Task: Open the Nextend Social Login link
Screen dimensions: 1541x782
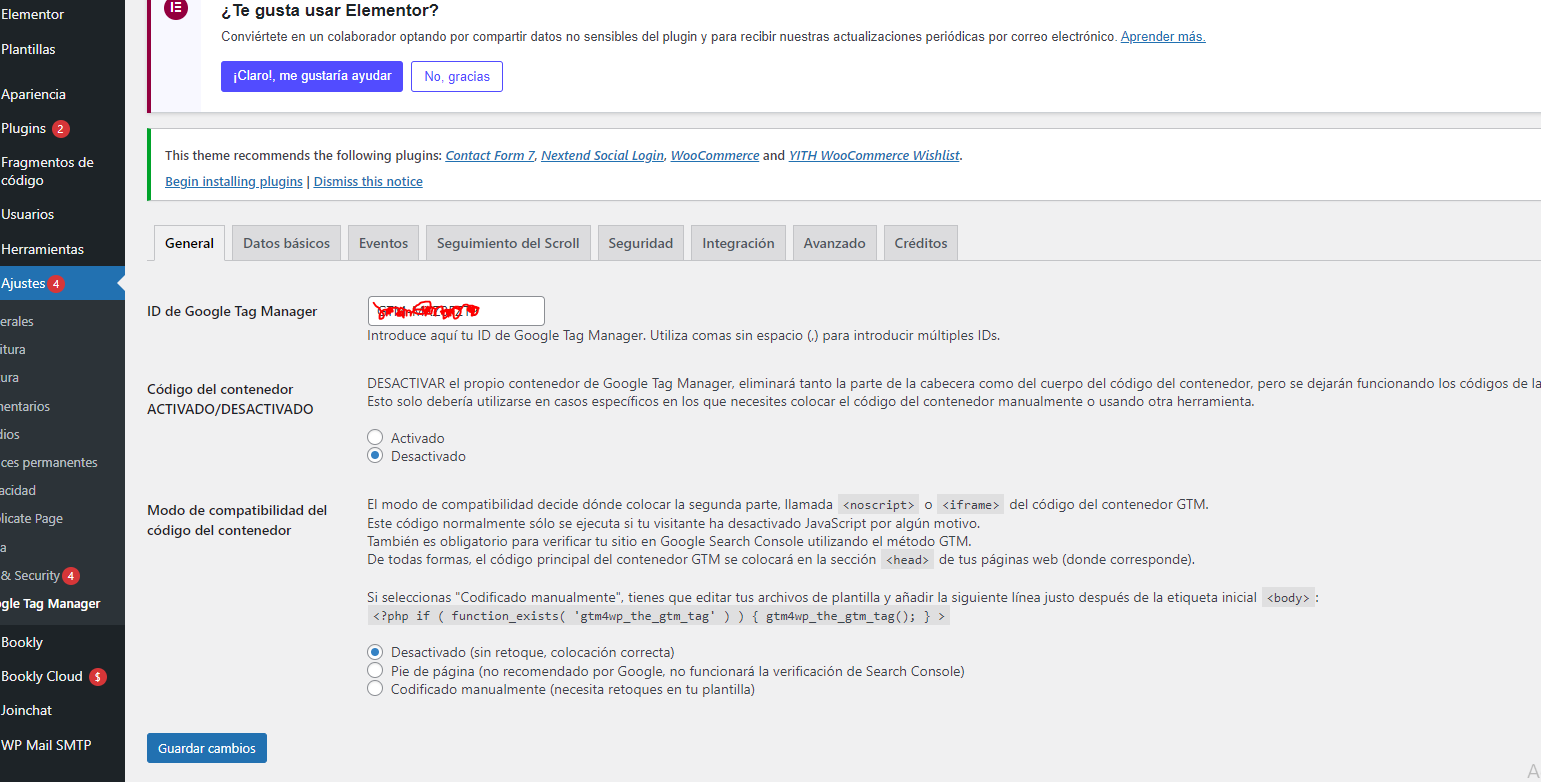Action: click(602, 155)
